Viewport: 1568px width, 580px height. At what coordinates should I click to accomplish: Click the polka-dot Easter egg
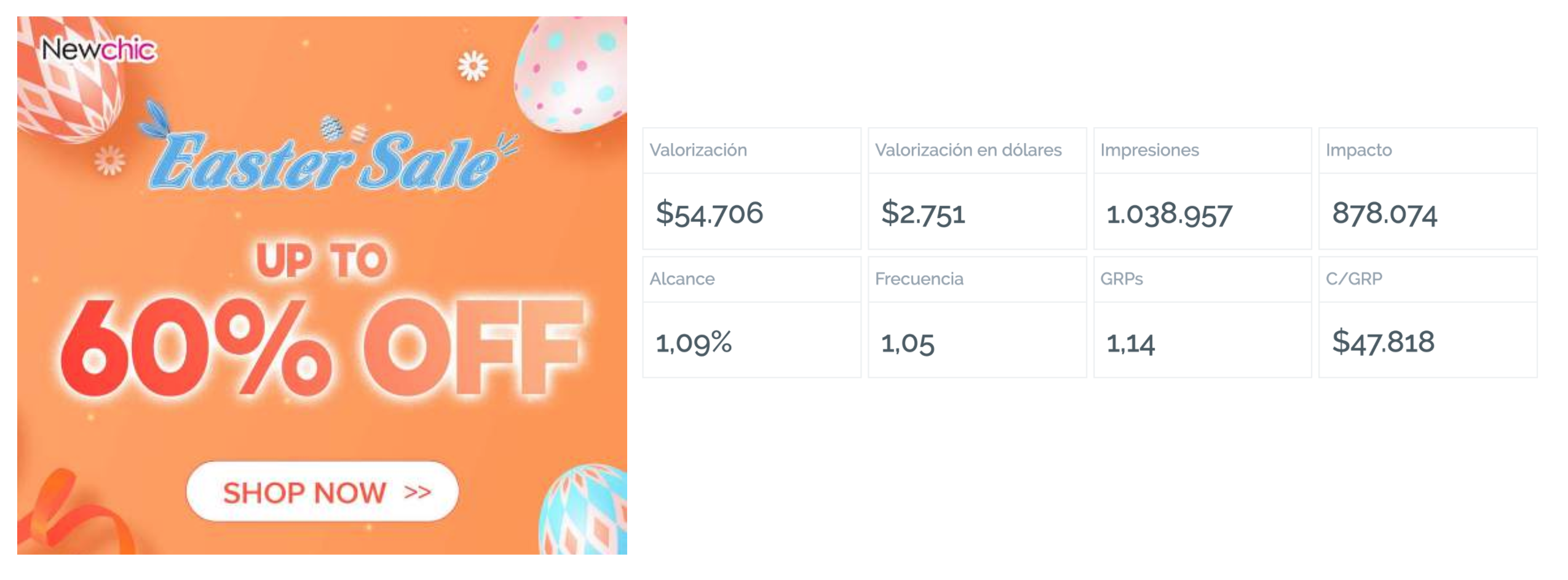[x=571, y=74]
